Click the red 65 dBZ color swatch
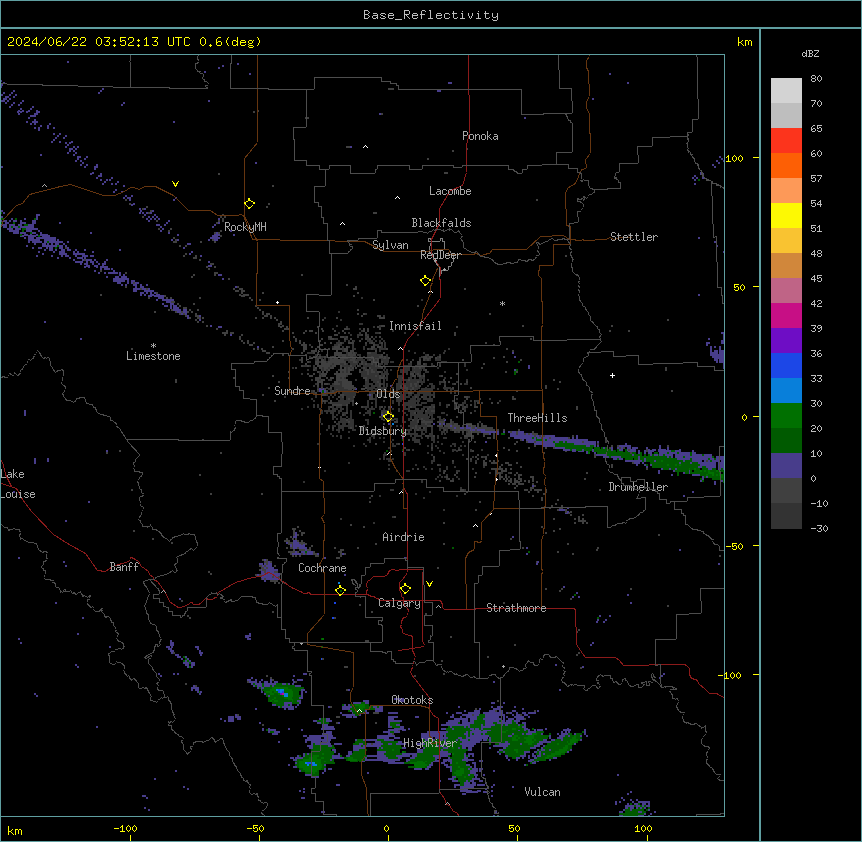Viewport: 862px width, 842px height. pos(786,140)
